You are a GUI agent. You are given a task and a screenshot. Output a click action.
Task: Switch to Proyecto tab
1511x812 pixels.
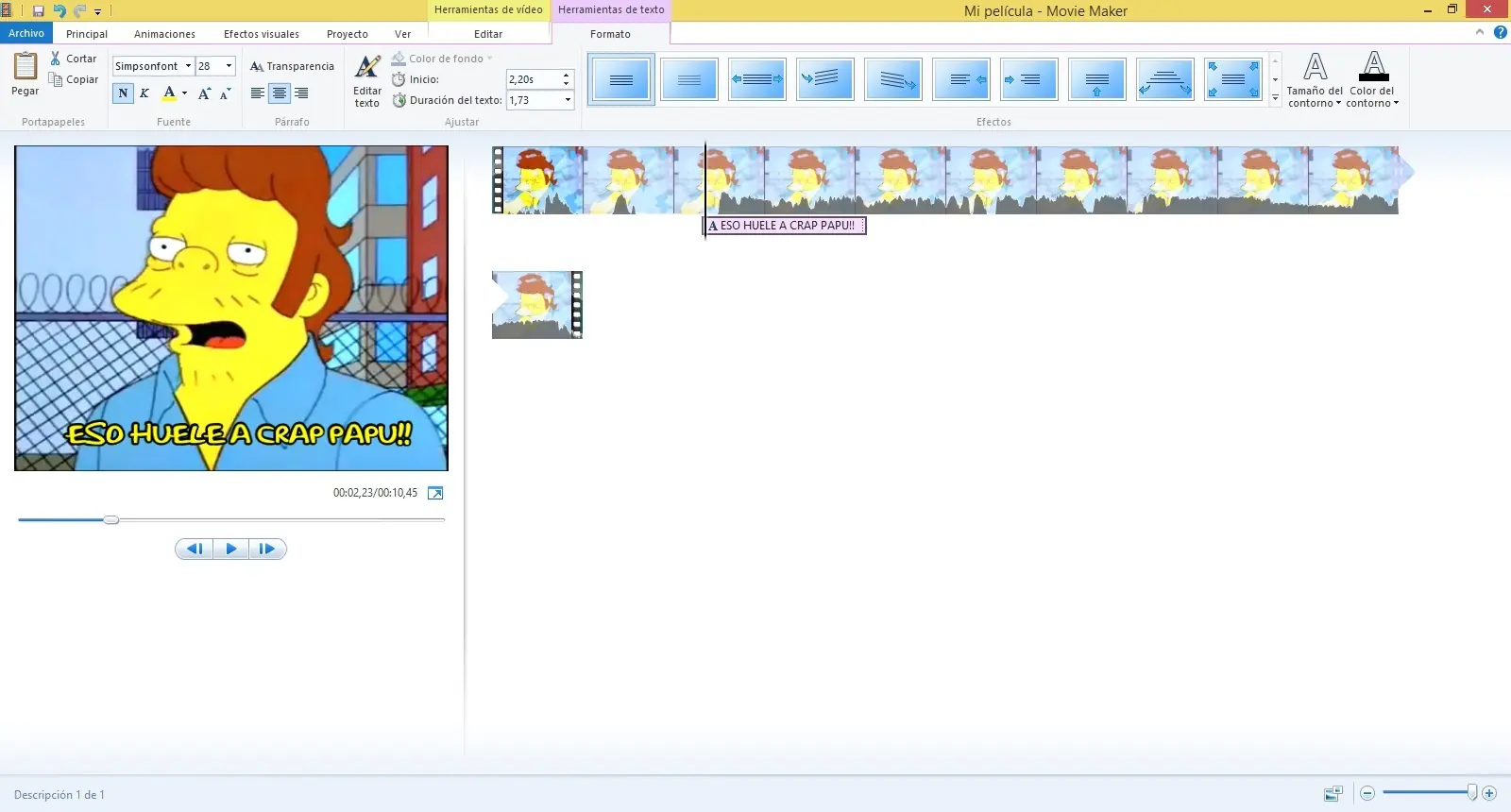348,34
